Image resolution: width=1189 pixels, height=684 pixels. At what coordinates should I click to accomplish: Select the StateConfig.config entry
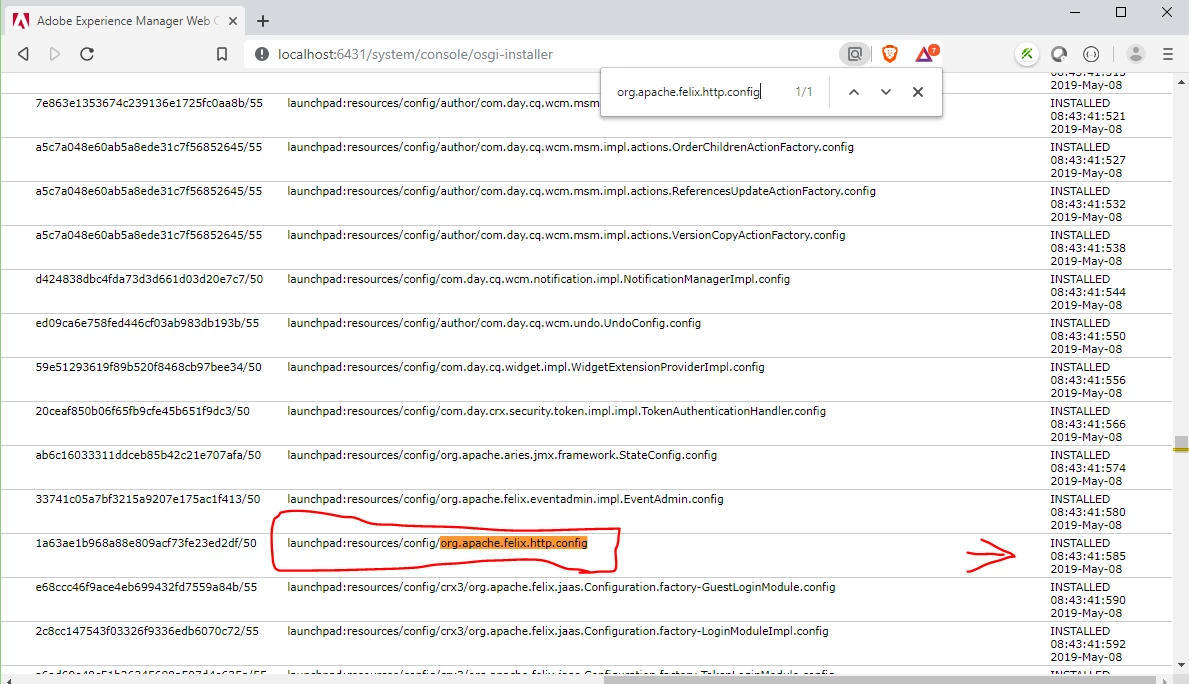coord(502,455)
